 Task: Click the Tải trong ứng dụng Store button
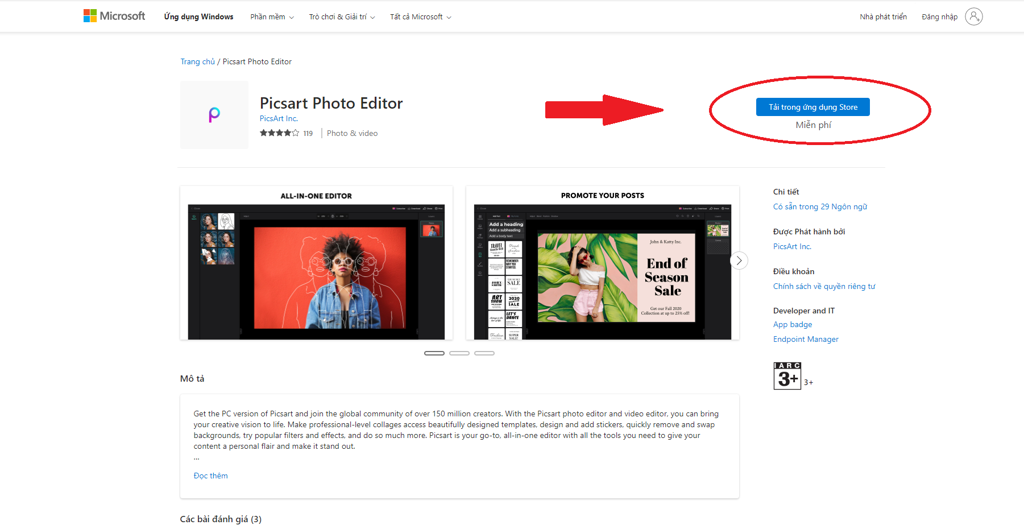point(812,107)
